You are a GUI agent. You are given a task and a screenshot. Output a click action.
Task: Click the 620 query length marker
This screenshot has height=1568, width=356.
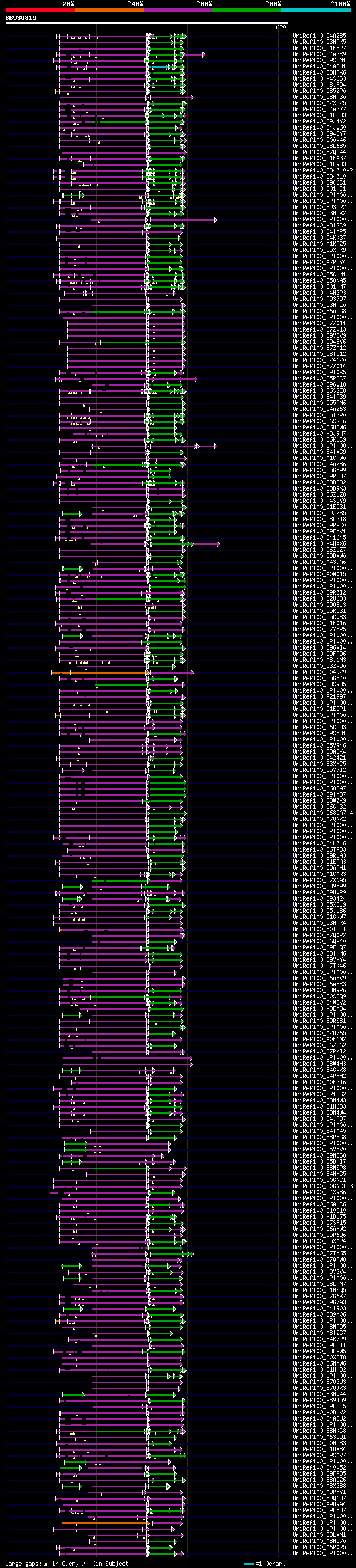click(281, 27)
